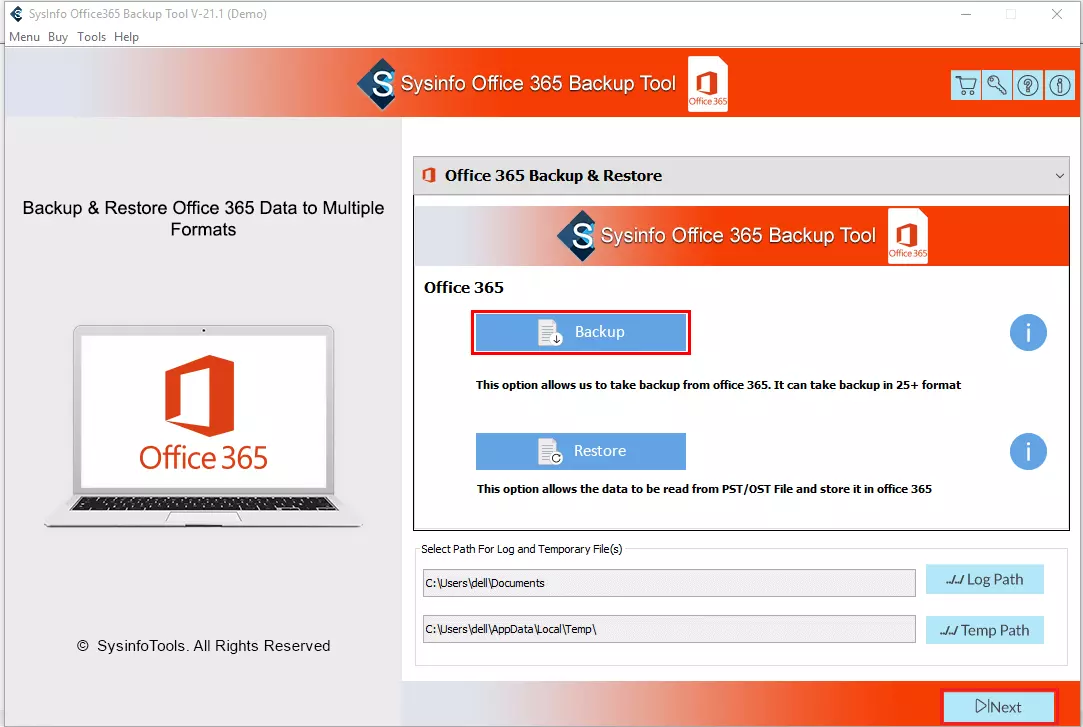Close the Backup Tool window

coord(1057,14)
